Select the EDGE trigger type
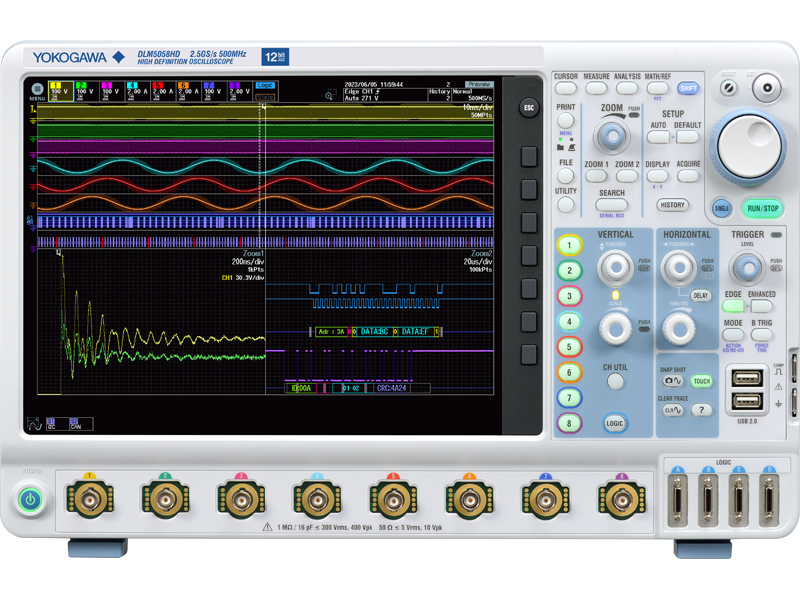Screen dimensions: 800x600 734,303
